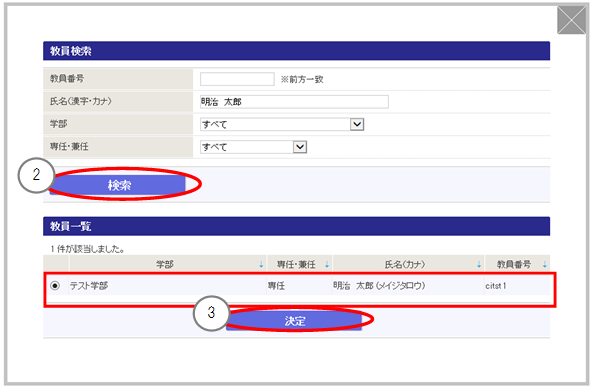The height and width of the screenshot is (387, 595).
Task: Click the 決定 confirm button
Action: 294,321
